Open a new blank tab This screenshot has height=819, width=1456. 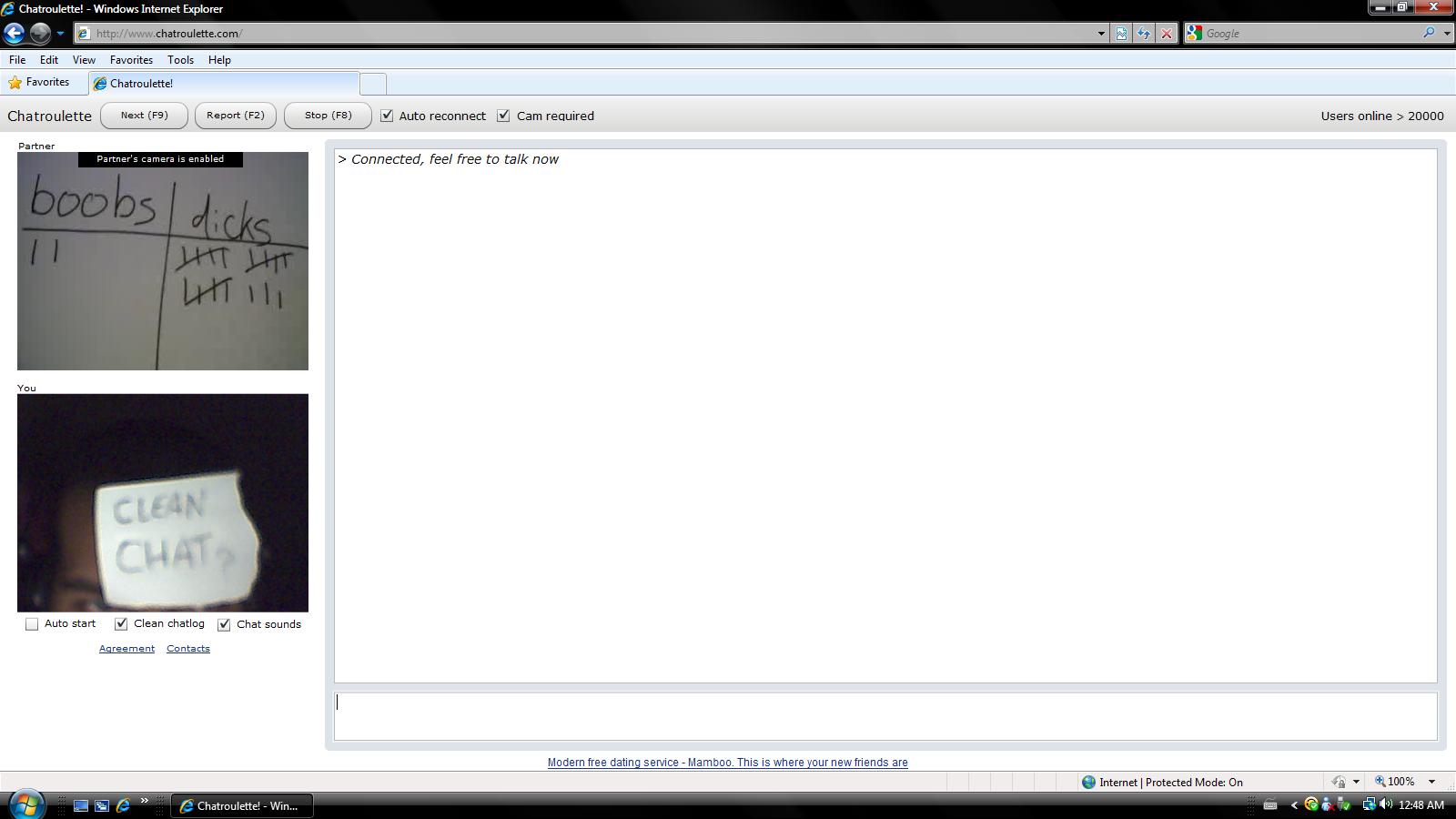(x=373, y=84)
